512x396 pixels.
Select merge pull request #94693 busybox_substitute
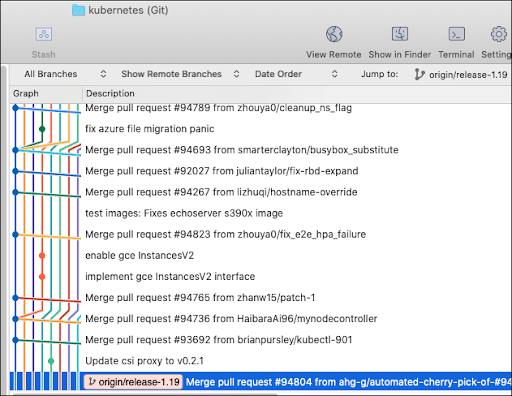pos(242,150)
